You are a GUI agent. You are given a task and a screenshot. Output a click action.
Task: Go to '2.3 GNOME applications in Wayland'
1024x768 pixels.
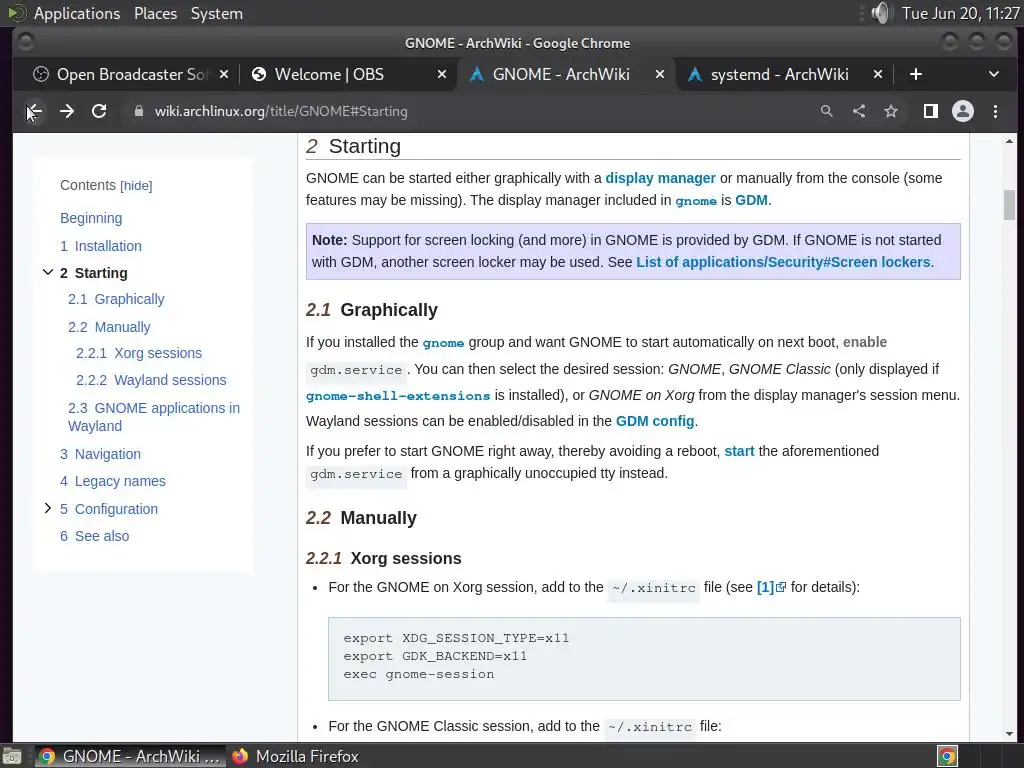point(154,417)
